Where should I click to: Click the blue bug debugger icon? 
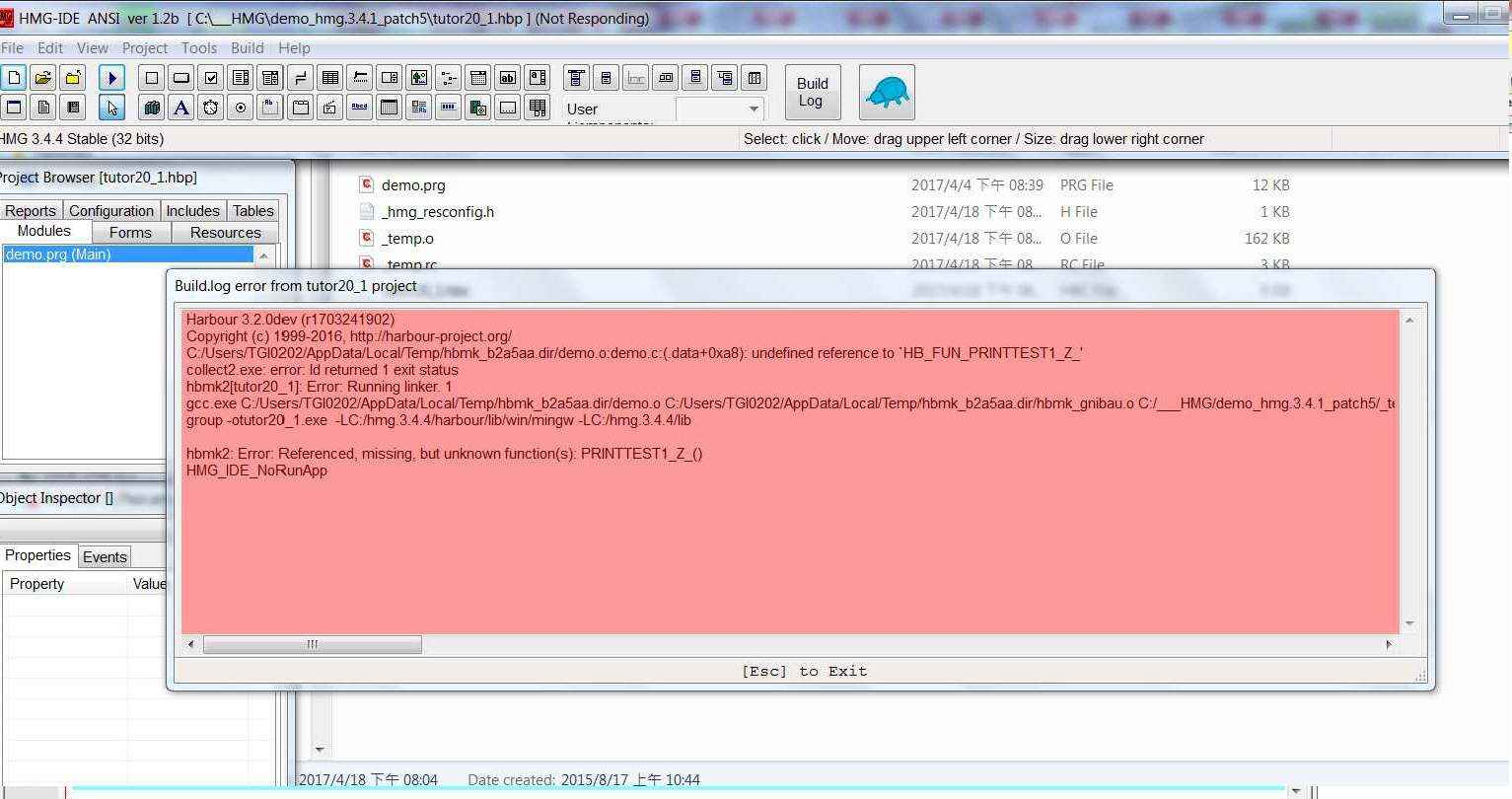[x=887, y=93]
